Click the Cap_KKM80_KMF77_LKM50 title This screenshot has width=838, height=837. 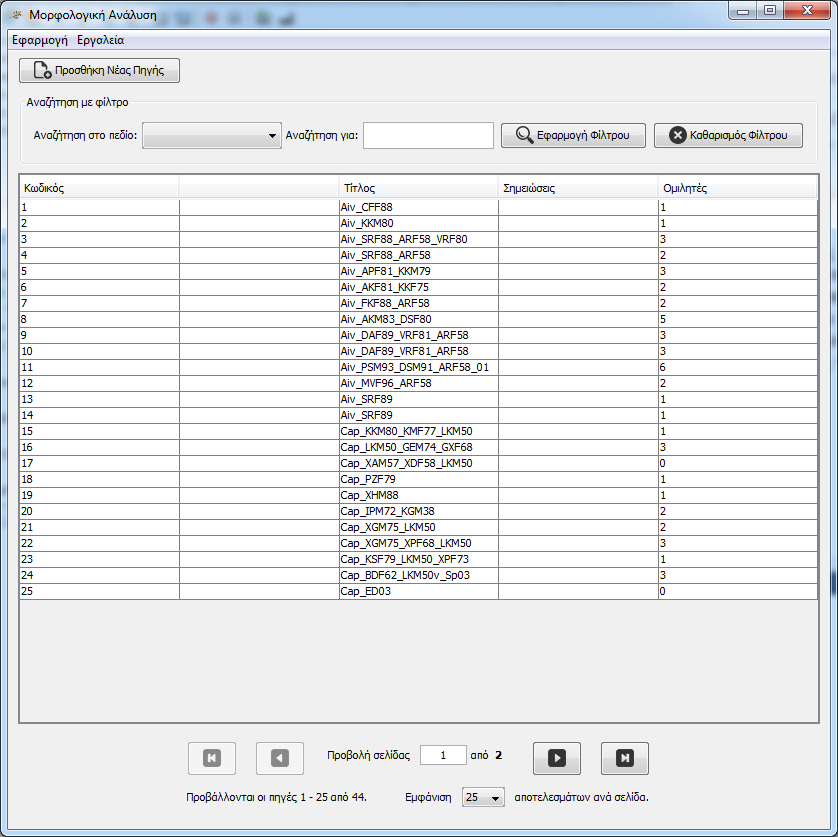[418, 431]
